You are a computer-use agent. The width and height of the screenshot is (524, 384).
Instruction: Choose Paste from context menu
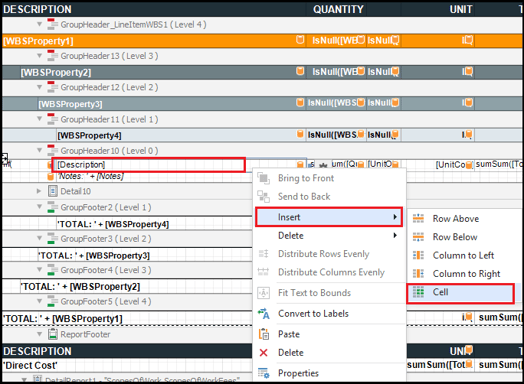pyautogui.click(x=329, y=334)
